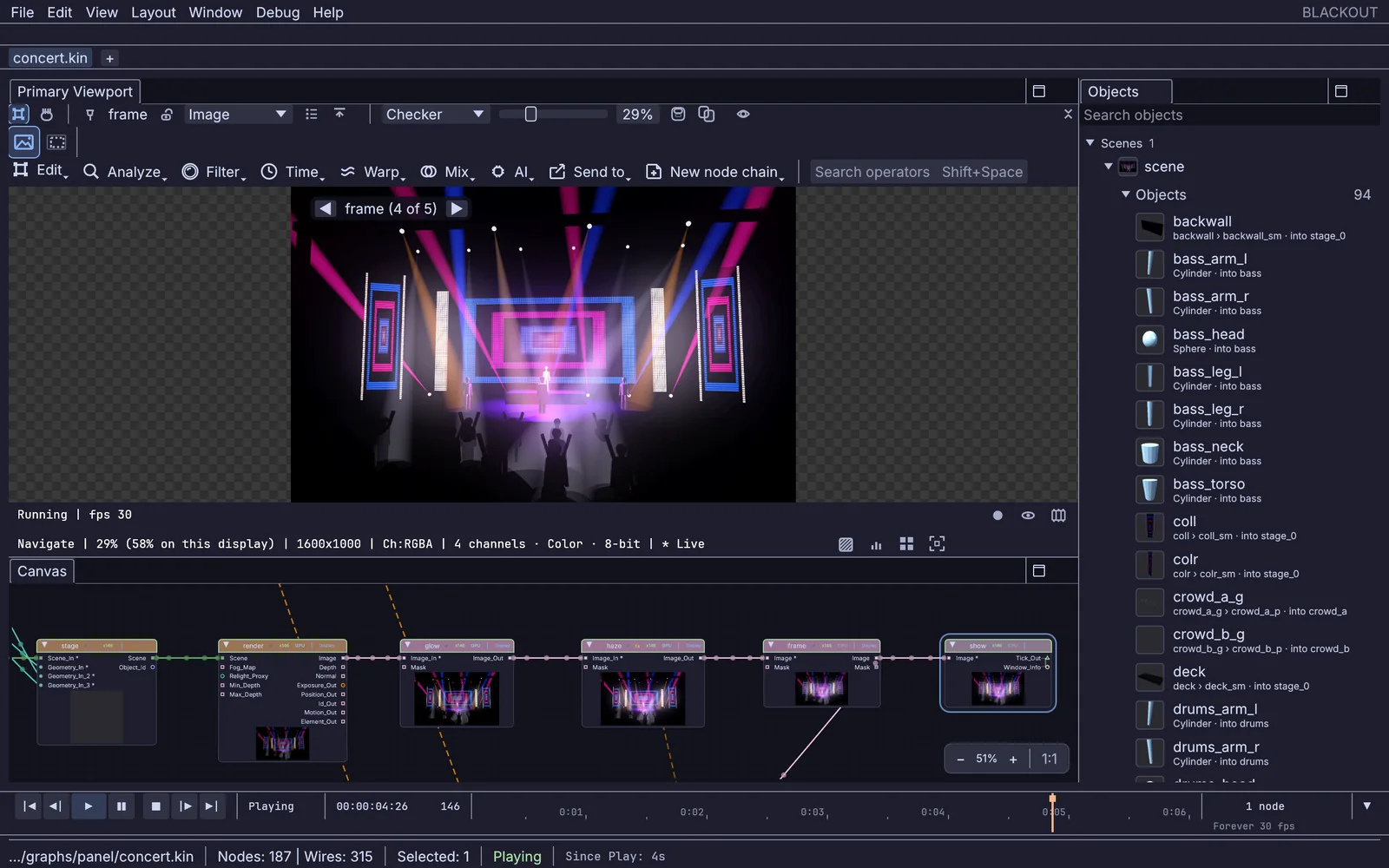Open the Debug menu
The width and height of the screenshot is (1389, 868).
click(x=278, y=12)
